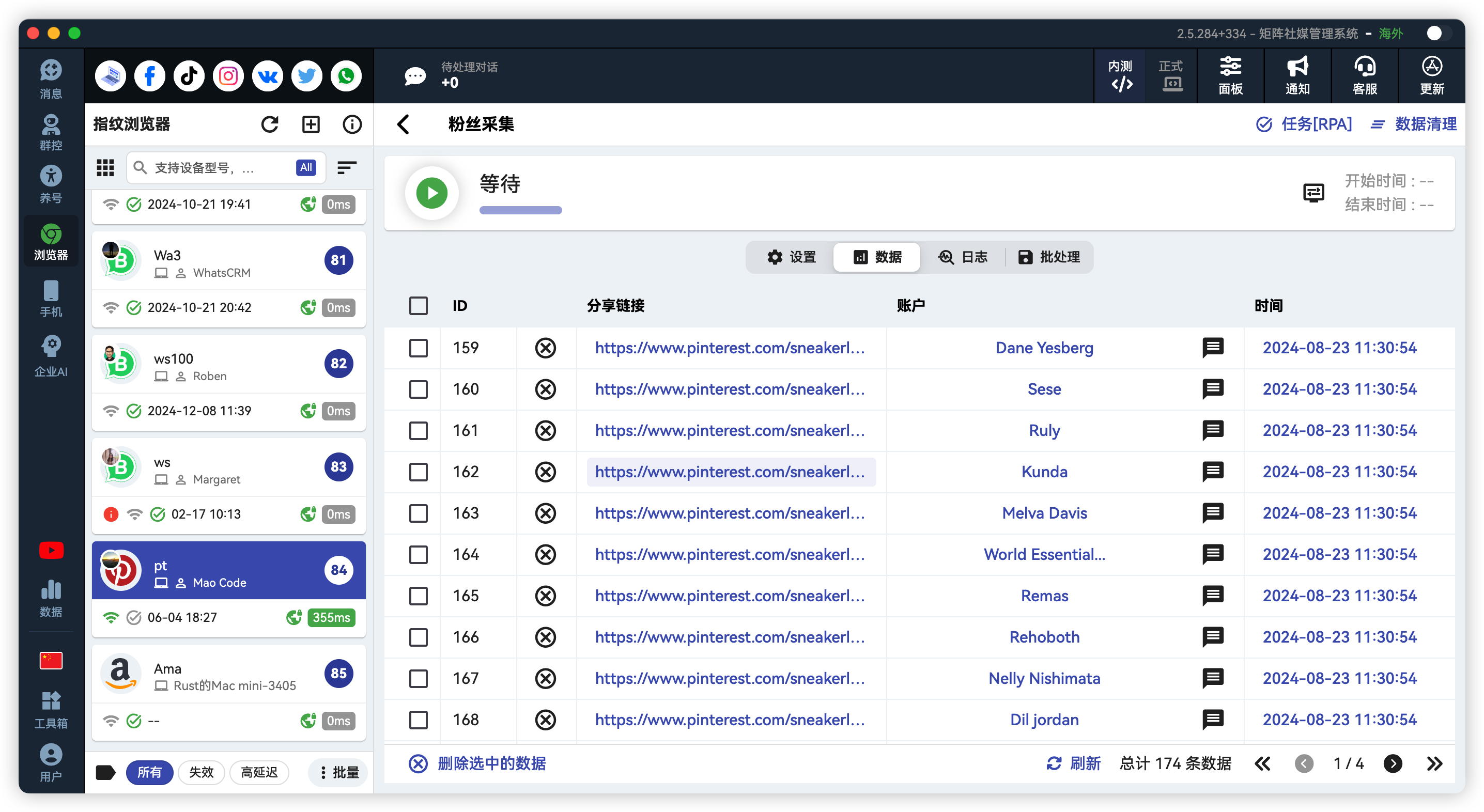Viewport: 1484px width, 812px height.
Task: Go back with the left chevron
Action: coord(403,124)
